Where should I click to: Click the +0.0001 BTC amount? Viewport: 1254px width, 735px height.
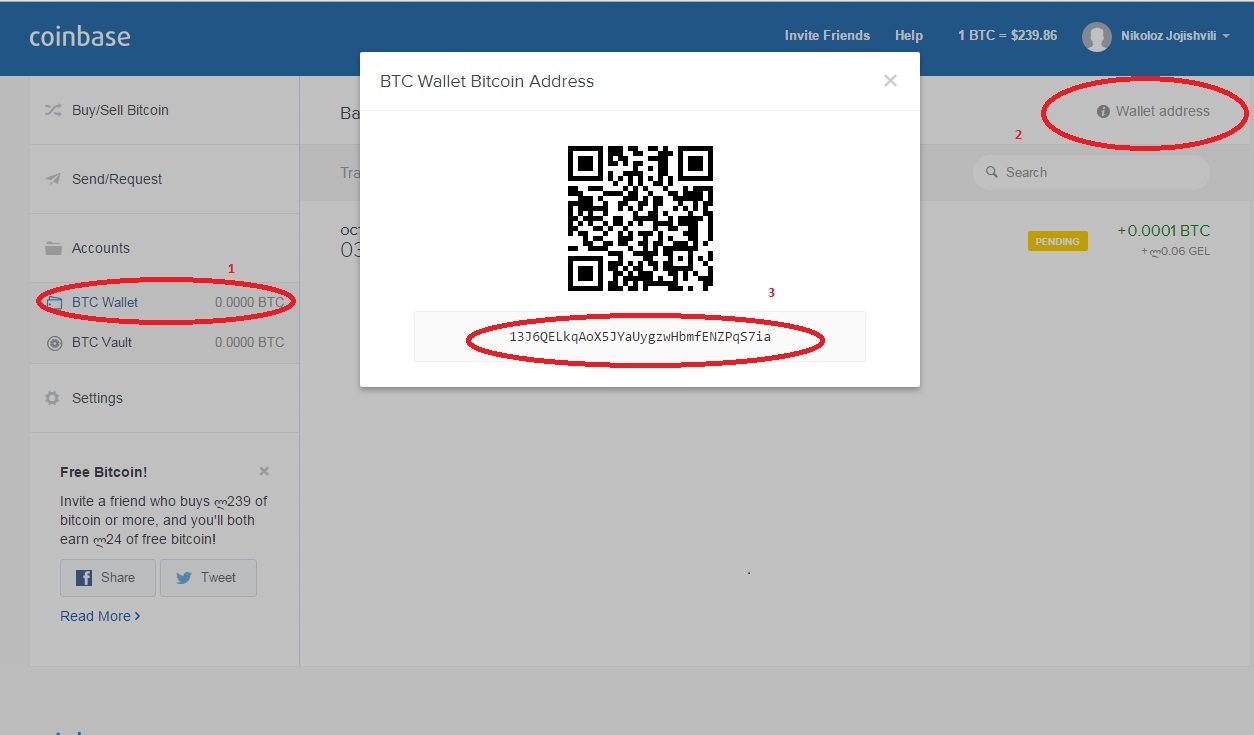[1163, 231]
